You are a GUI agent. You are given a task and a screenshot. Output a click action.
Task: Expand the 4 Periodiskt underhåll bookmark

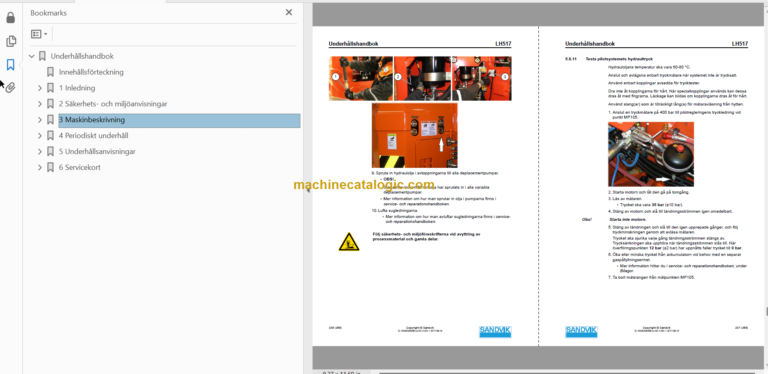pyautogui.click(x=40, y=136)
